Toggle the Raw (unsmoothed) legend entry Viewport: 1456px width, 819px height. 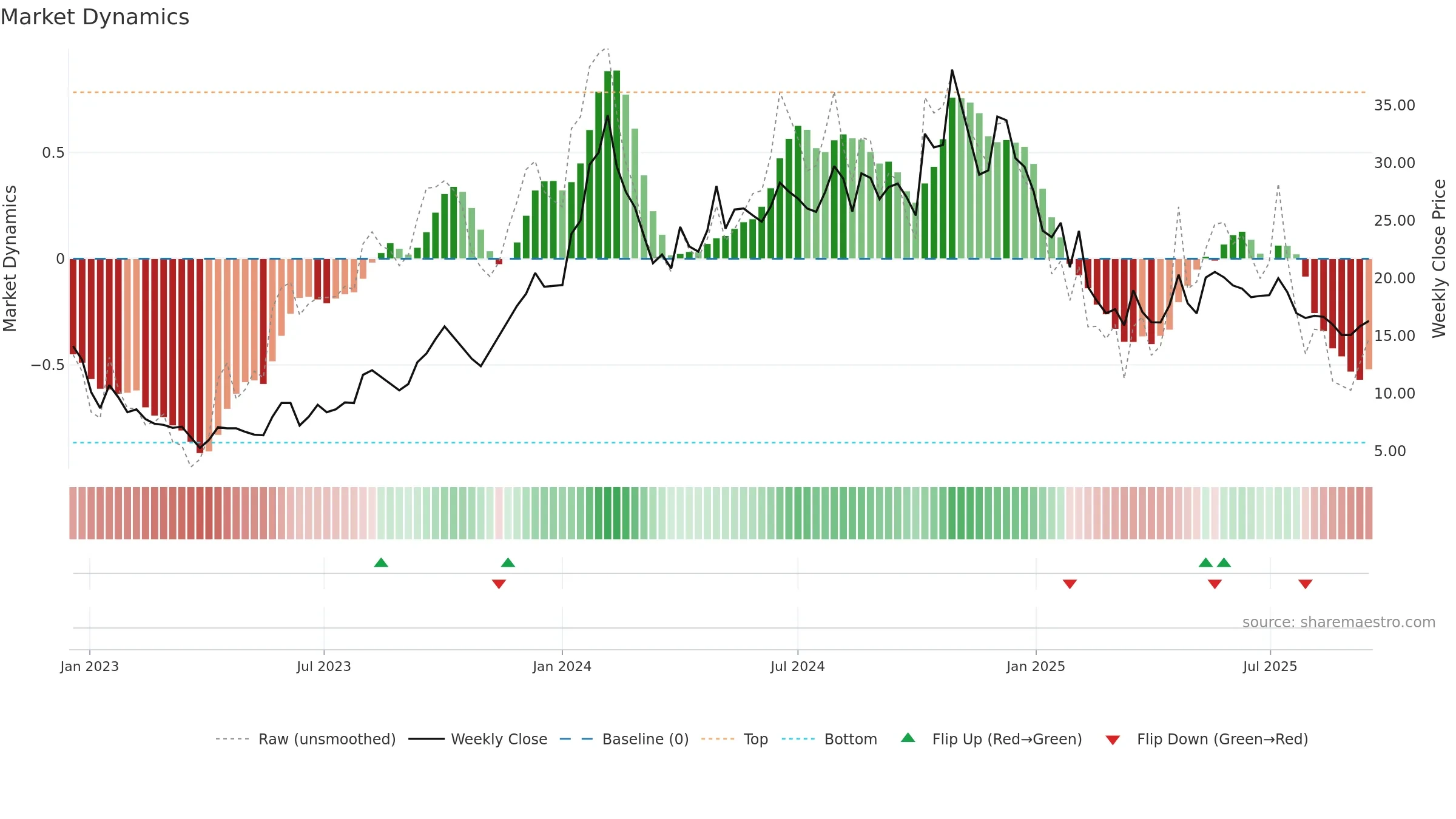point(305,739)
